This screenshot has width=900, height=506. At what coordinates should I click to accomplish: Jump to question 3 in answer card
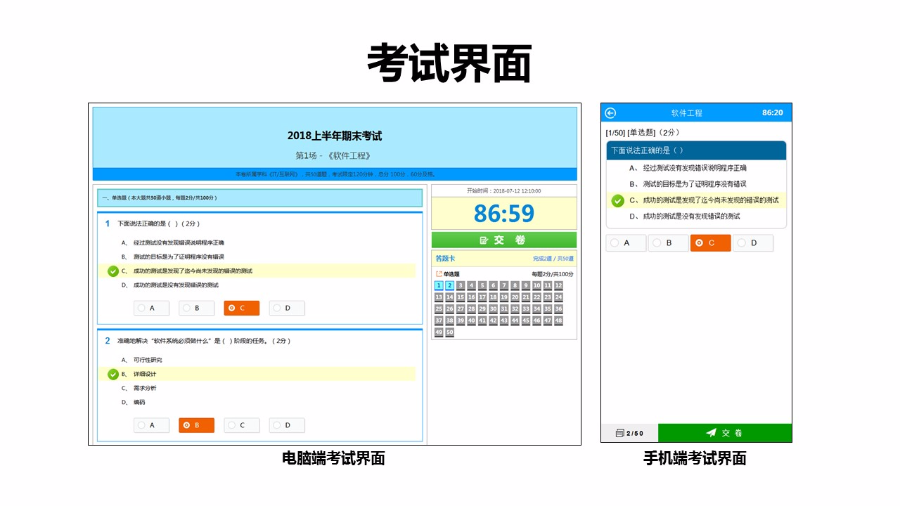click(461, 286)
